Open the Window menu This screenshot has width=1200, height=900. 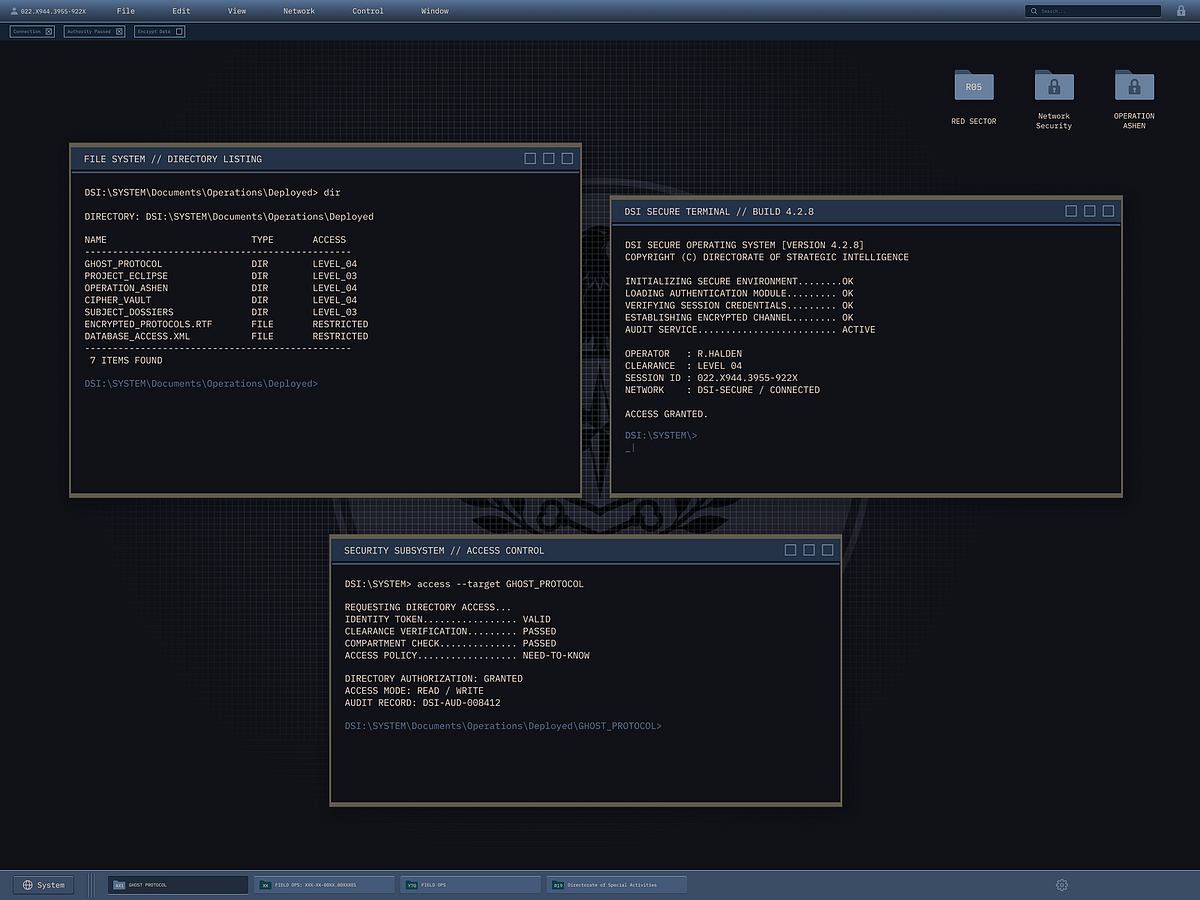pyautogui.click(x=435, y=11)
